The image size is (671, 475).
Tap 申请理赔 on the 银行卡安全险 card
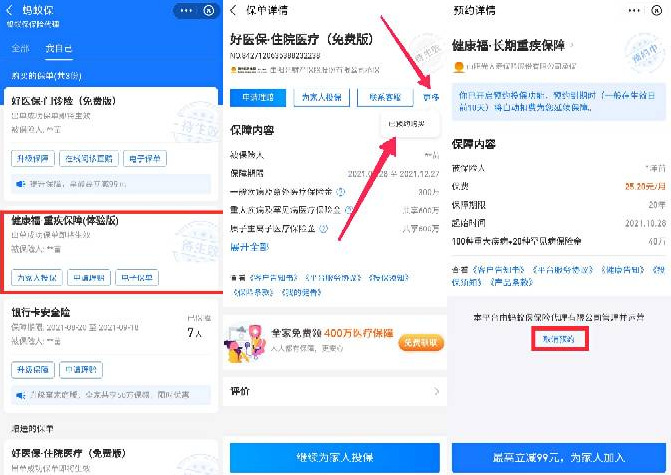pos(81,370)
